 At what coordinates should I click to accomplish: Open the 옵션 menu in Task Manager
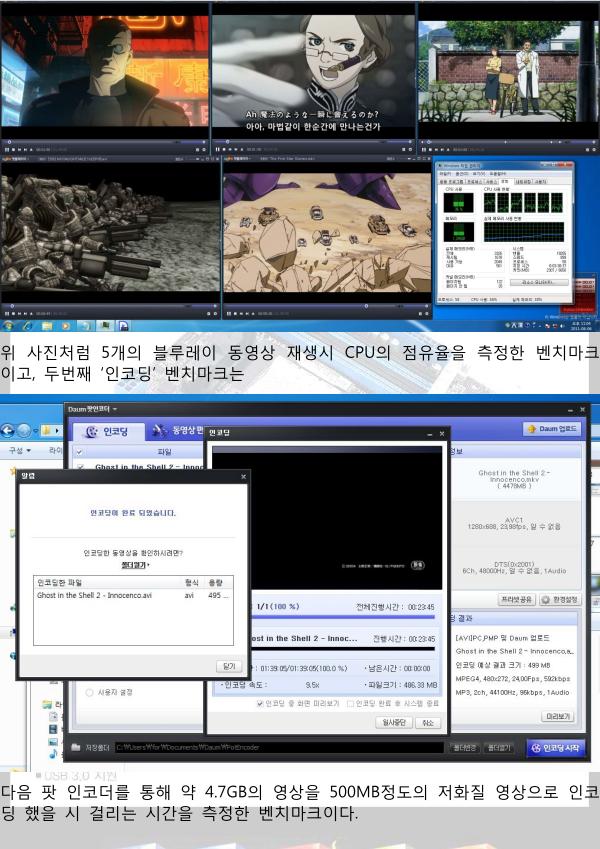tap(462, 174)
